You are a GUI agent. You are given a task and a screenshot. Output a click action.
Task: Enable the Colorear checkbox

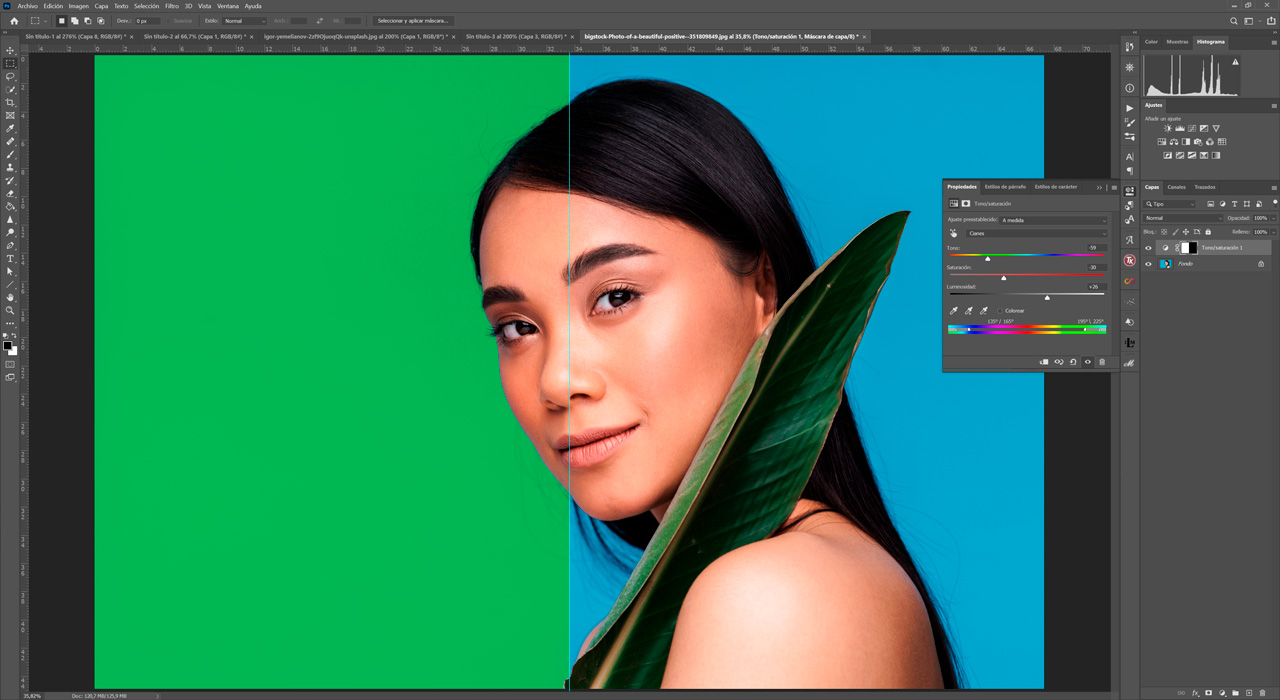pyautogui.click(x=999, y=311)
